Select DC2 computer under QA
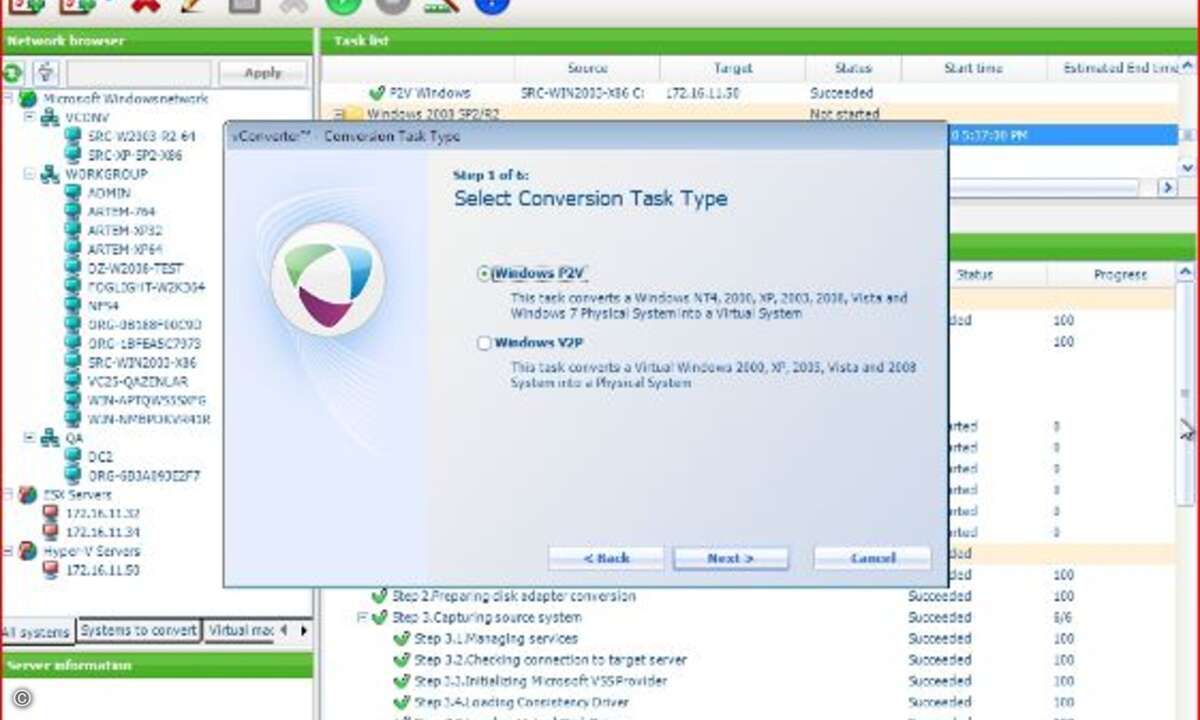Viewport: 1200px width, 720px height. point(100,456)
